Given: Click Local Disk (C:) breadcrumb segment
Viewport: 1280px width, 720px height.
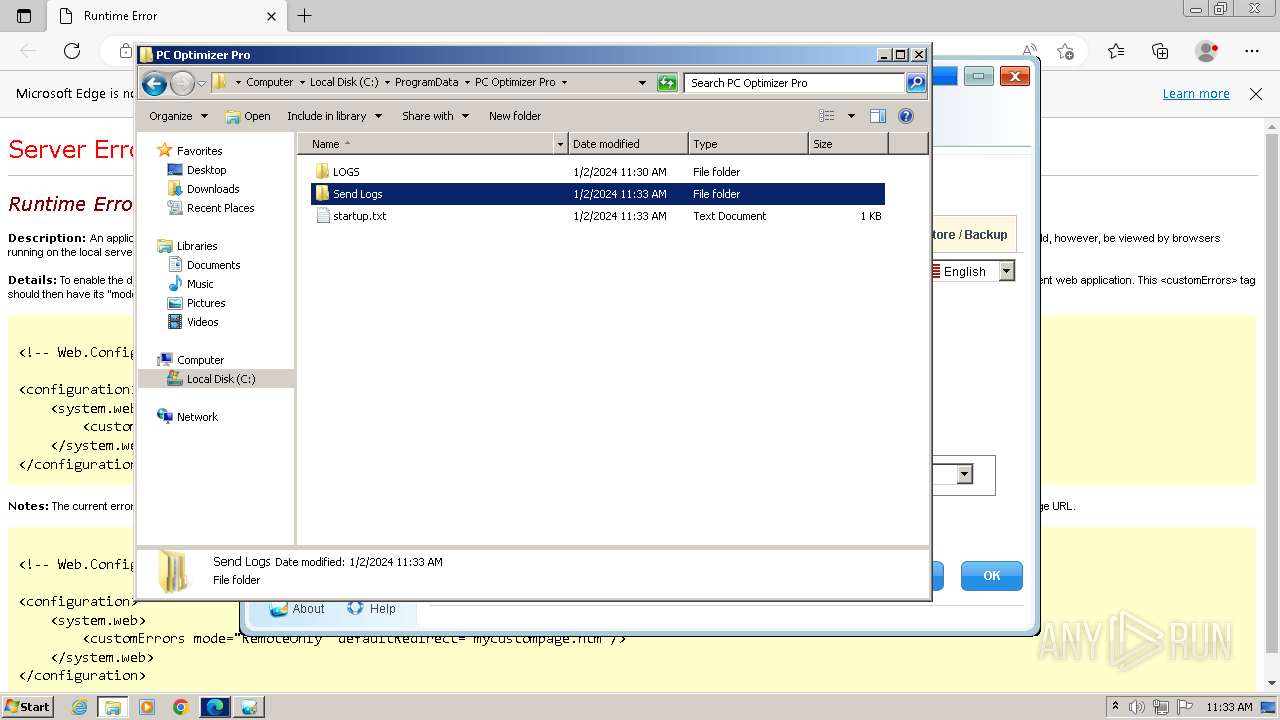Looking at the screenshot, I should 344,83.
